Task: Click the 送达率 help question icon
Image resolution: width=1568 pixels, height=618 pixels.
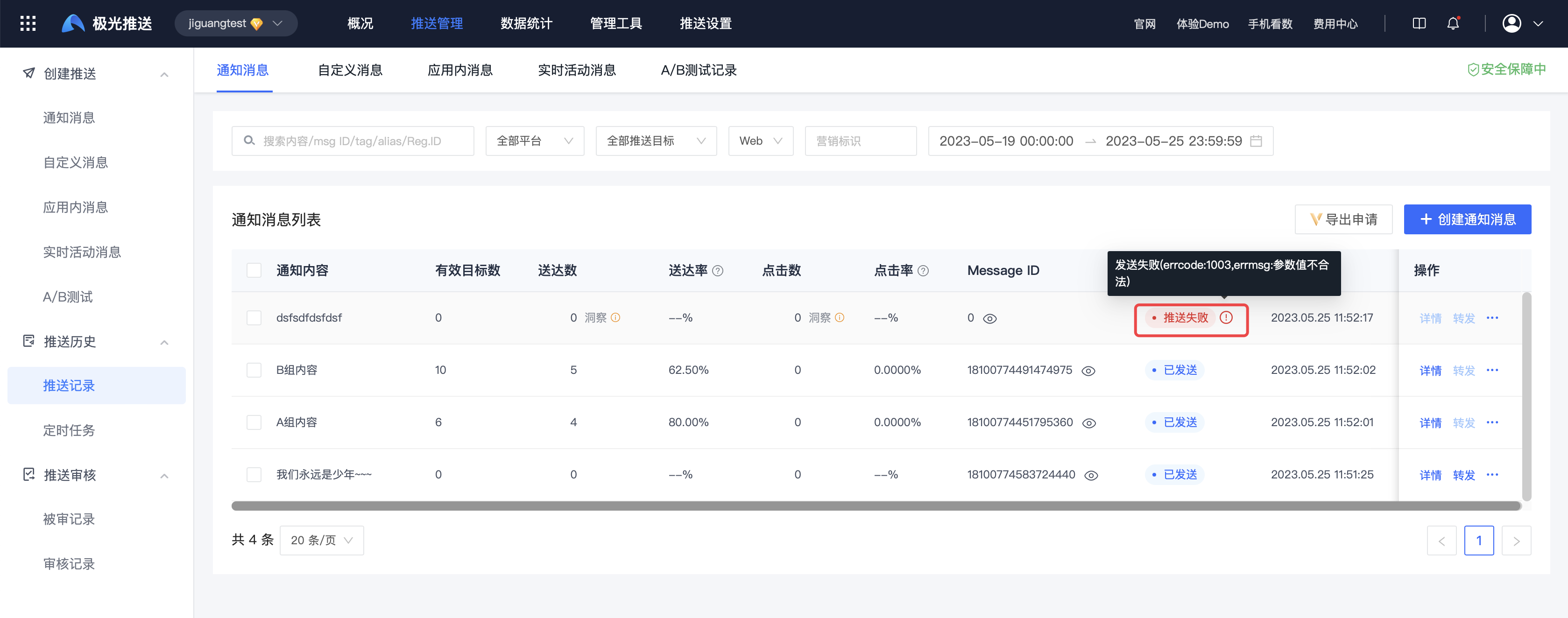Action: (x=718, y=271)
